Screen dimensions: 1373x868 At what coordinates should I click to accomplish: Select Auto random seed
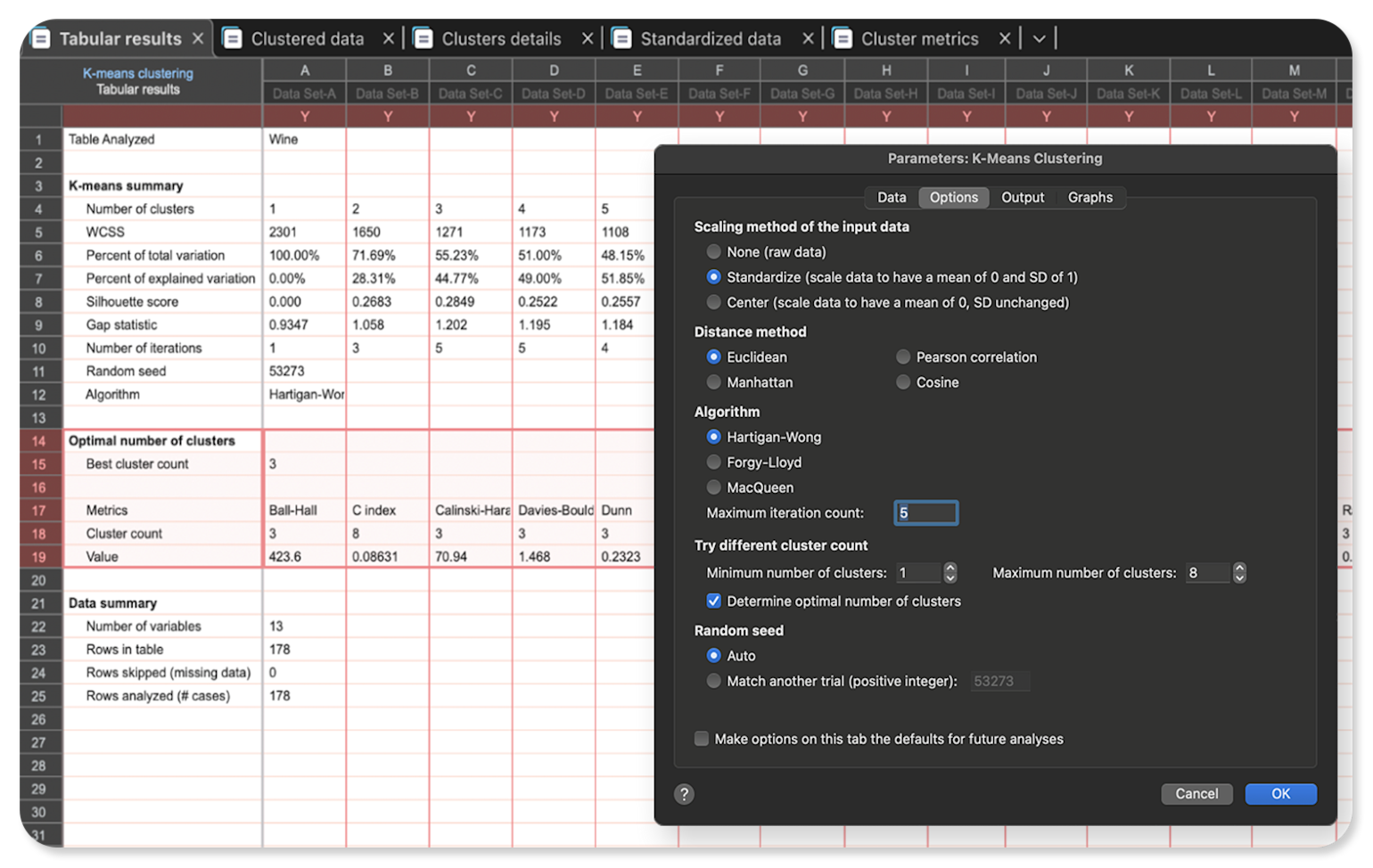[713, 656]
